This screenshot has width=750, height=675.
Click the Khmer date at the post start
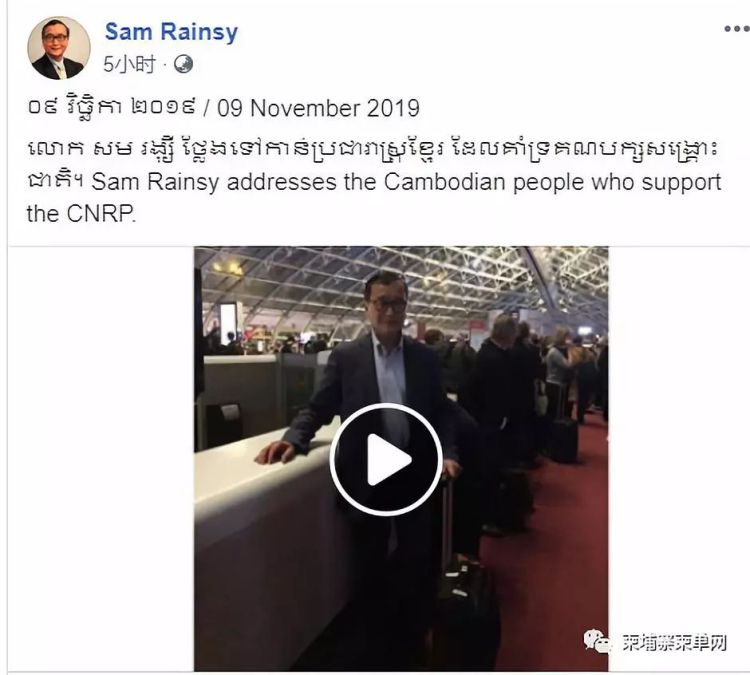(x=112, y=108)
